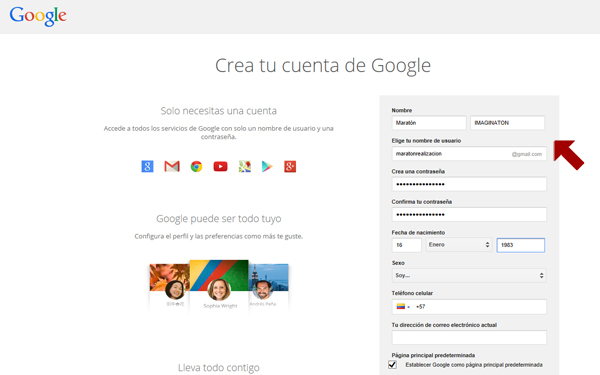Click the '@gmail.com' suffix text
The width and height of the screenshot is (600, 375).
tap(527, 154)
